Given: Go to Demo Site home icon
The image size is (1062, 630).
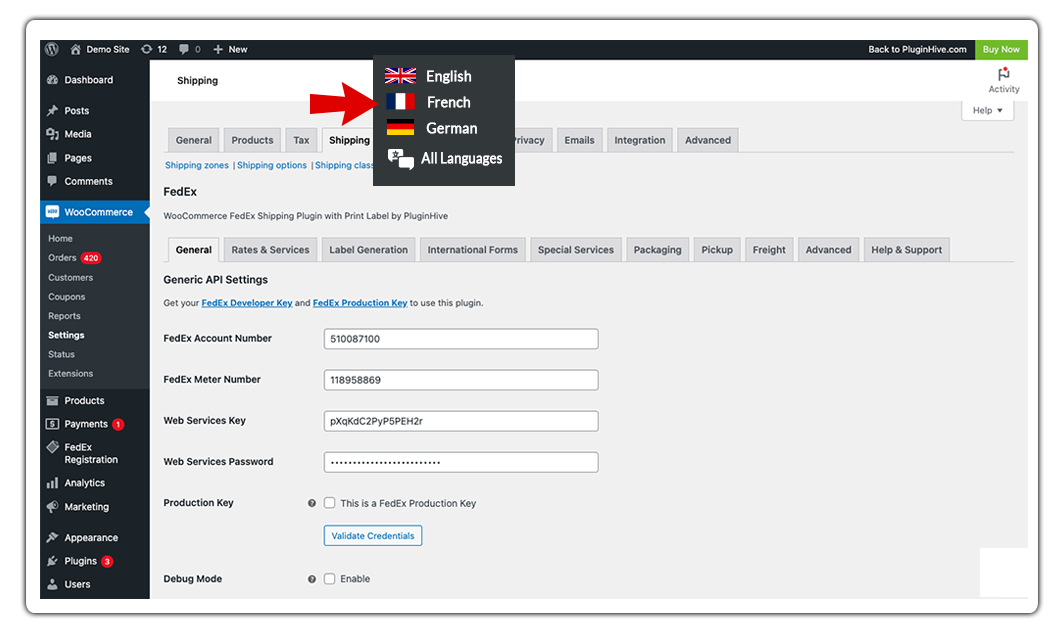Looking at the screenshot, I should pyautogui.click(x=76, y=49).
